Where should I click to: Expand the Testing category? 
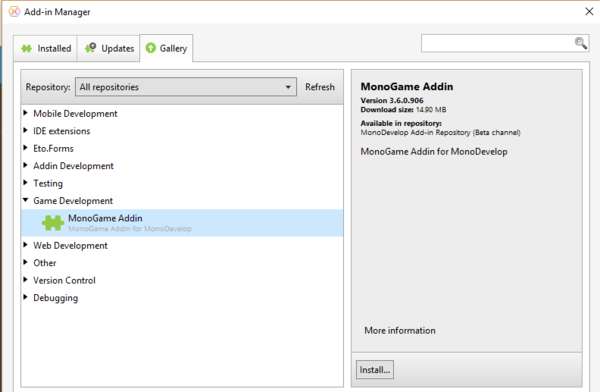click(x=25, y=183)
